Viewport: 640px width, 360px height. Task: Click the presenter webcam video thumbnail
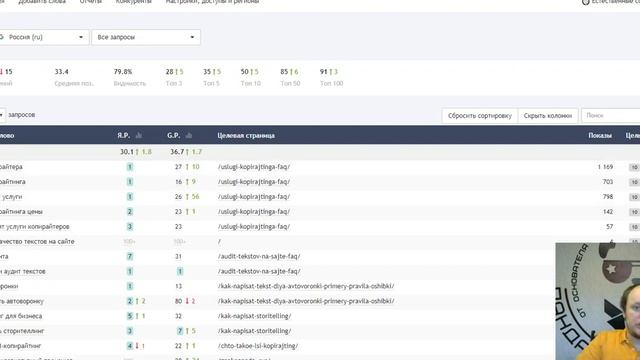coord(598,301)
